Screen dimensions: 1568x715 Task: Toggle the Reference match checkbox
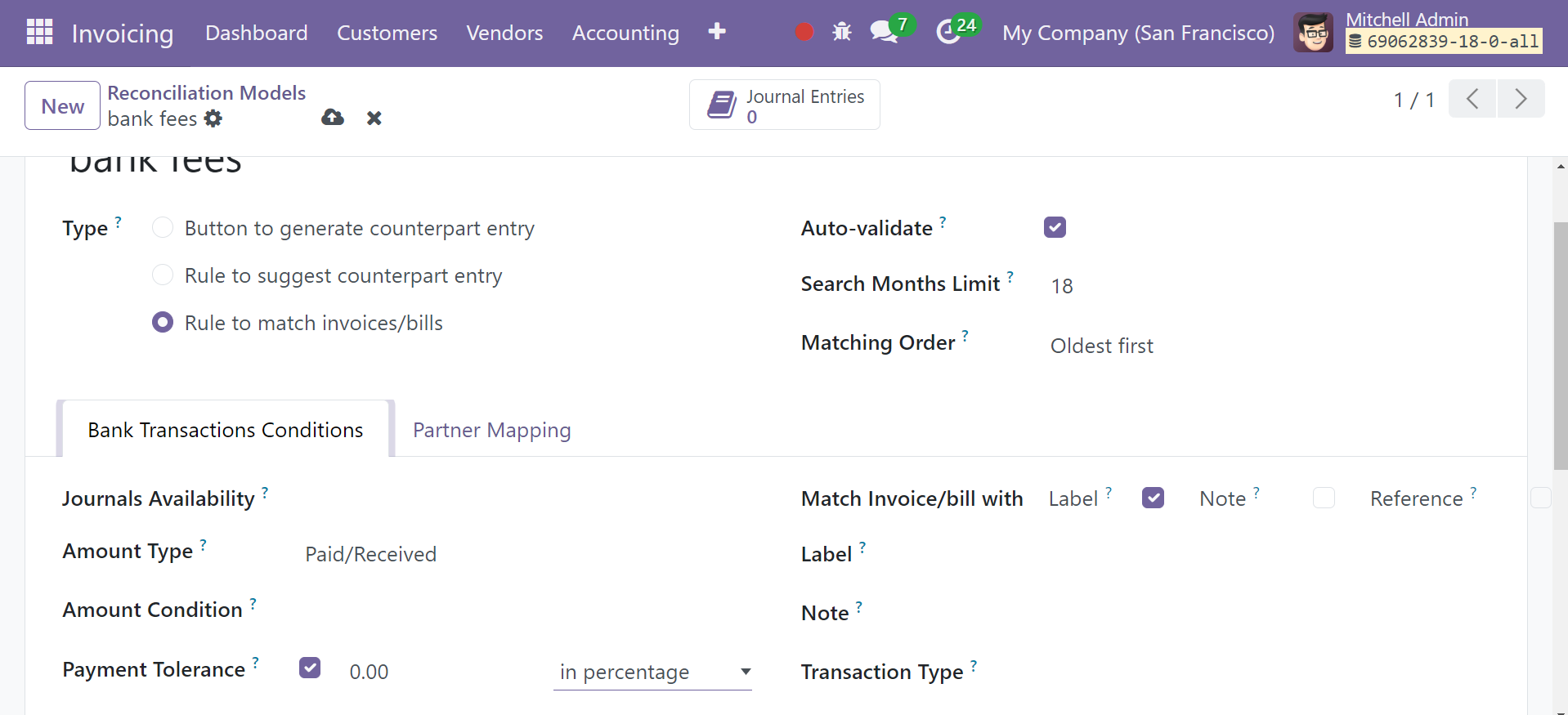[x=1540, y=498]
